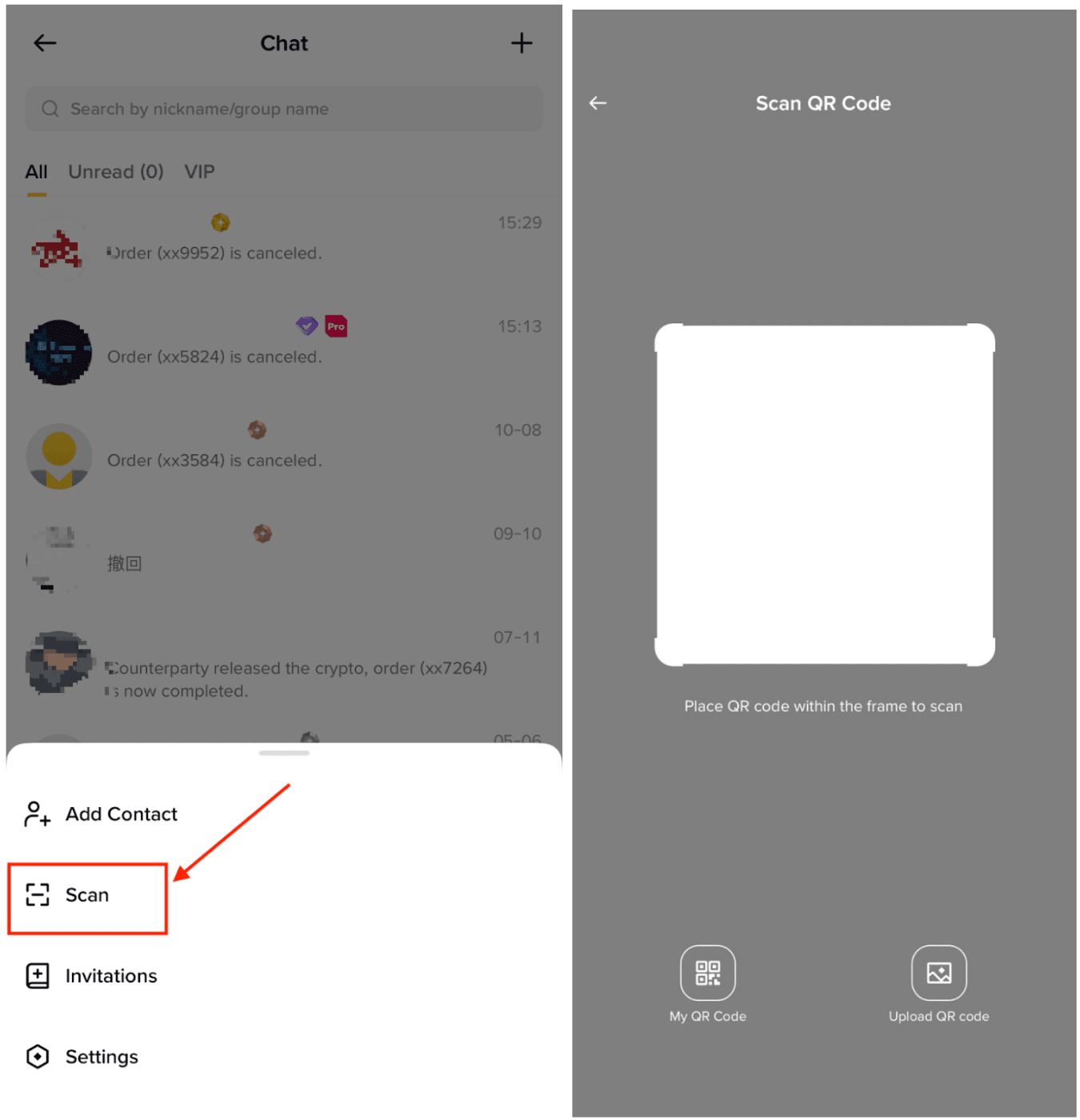Open the plus menu in Chat header
This screenshot has height=1120, width=1080.
pos(522,43)
